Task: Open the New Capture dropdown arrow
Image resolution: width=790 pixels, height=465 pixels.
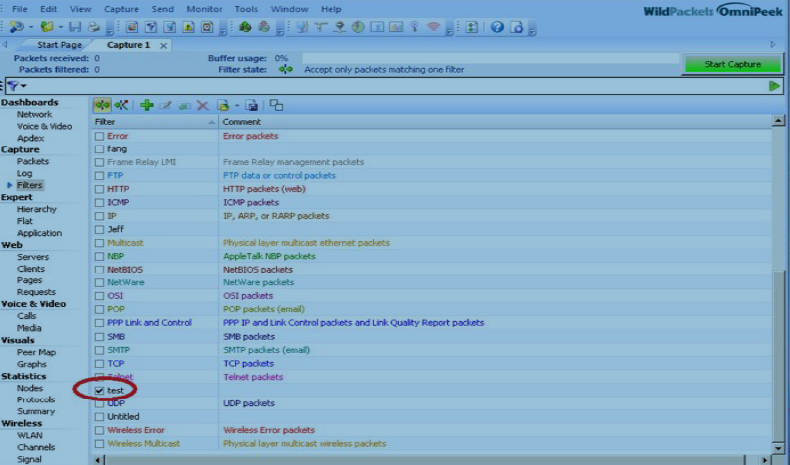Action: point(31,27)
